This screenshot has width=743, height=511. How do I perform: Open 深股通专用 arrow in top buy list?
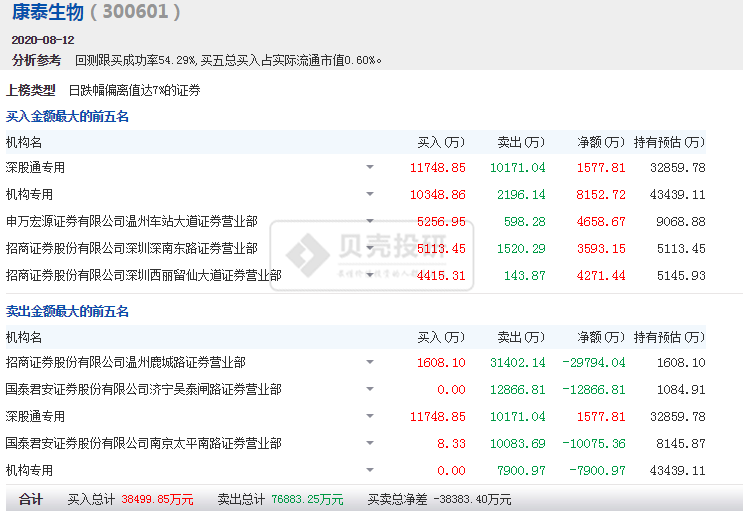[370, 167]
